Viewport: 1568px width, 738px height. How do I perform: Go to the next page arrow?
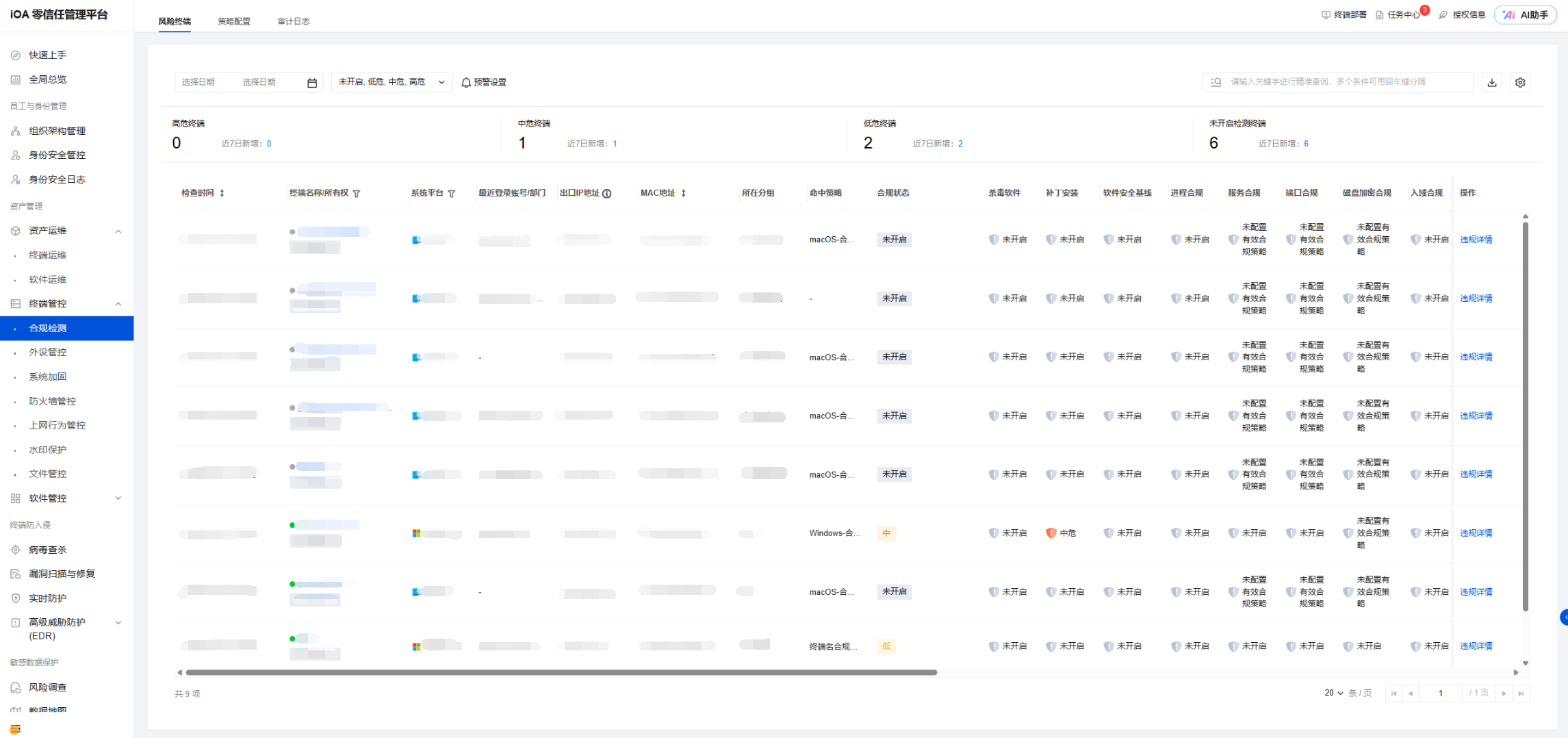[1504, 694]
